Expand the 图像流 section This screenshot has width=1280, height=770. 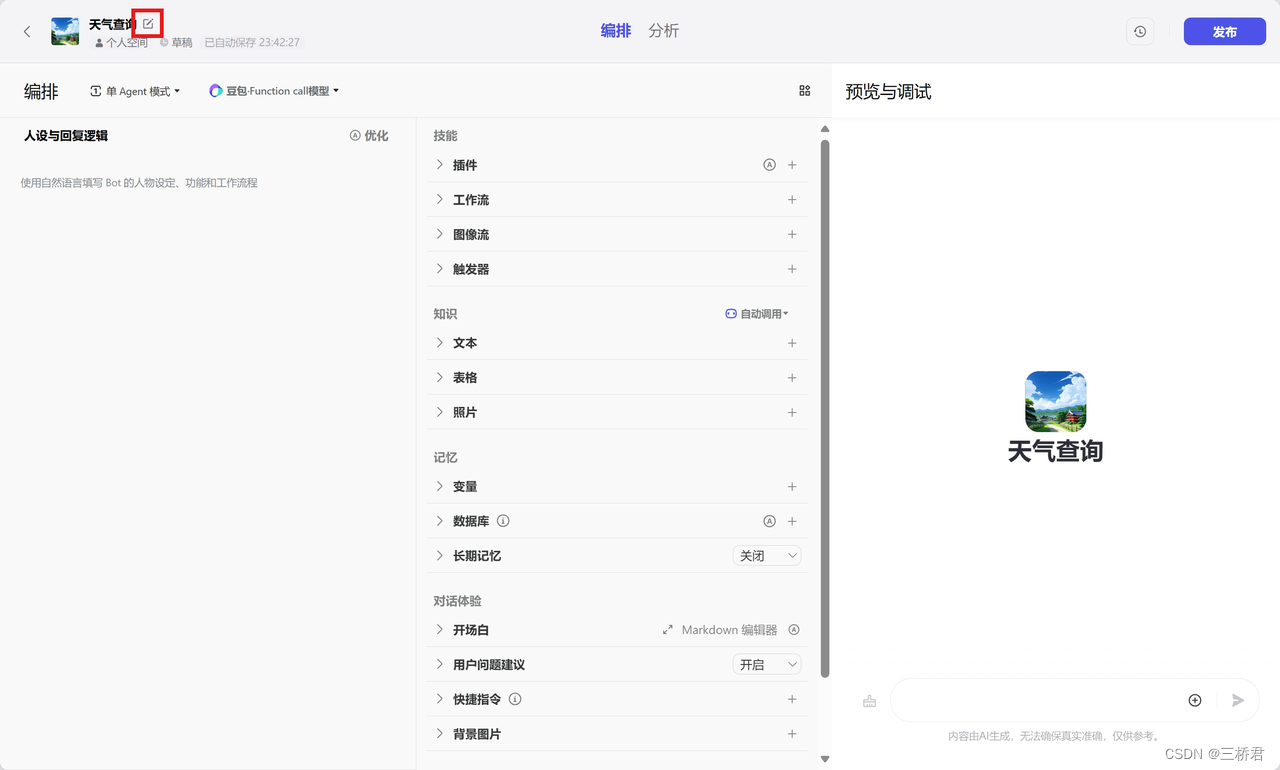(440, 234)
